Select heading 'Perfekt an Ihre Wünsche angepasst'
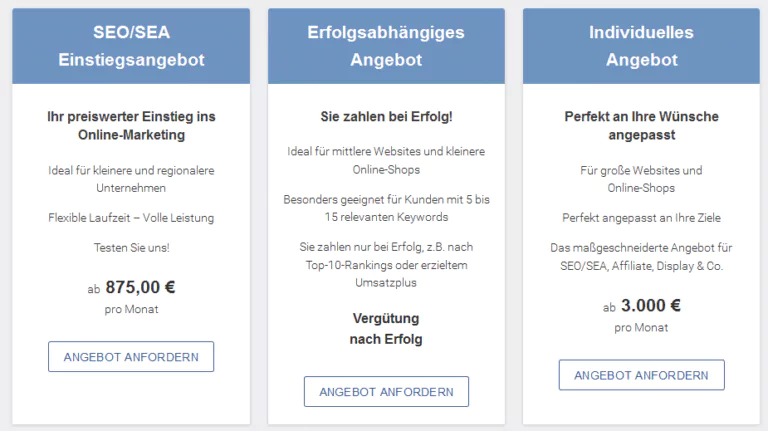Image resolution: width=768 pixels, height=431 pixels. click(x=641, y=125)
